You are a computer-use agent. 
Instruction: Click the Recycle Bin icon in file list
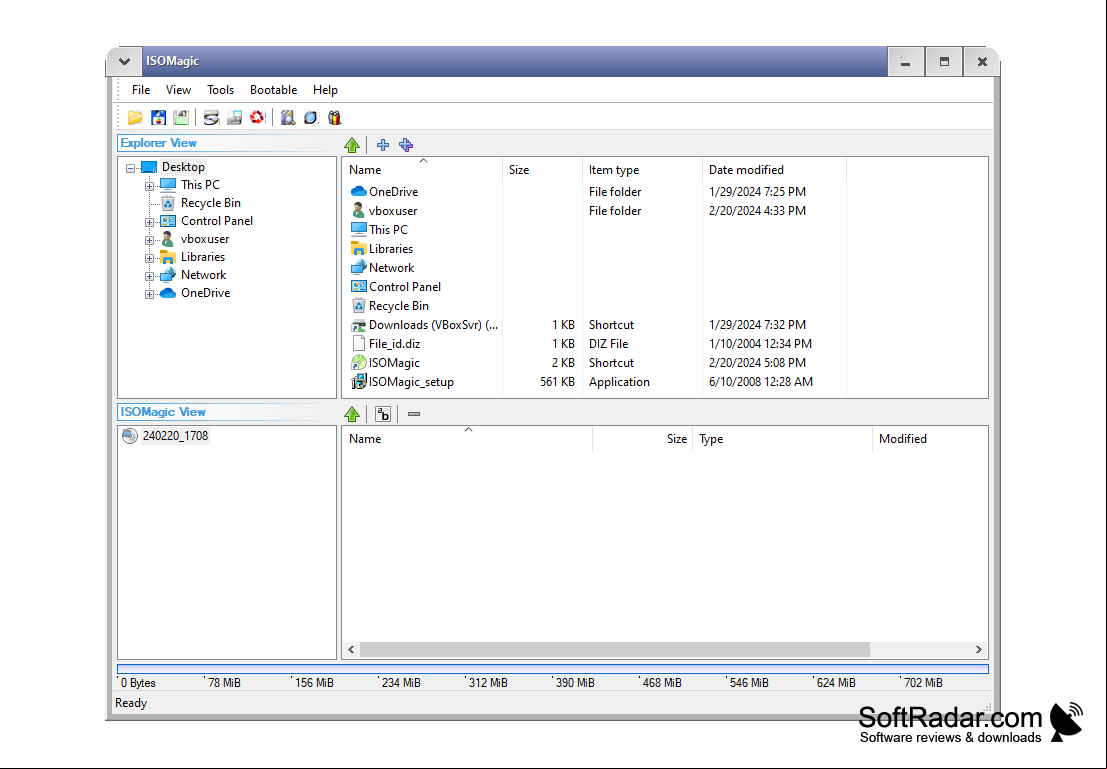pos(359,306)
